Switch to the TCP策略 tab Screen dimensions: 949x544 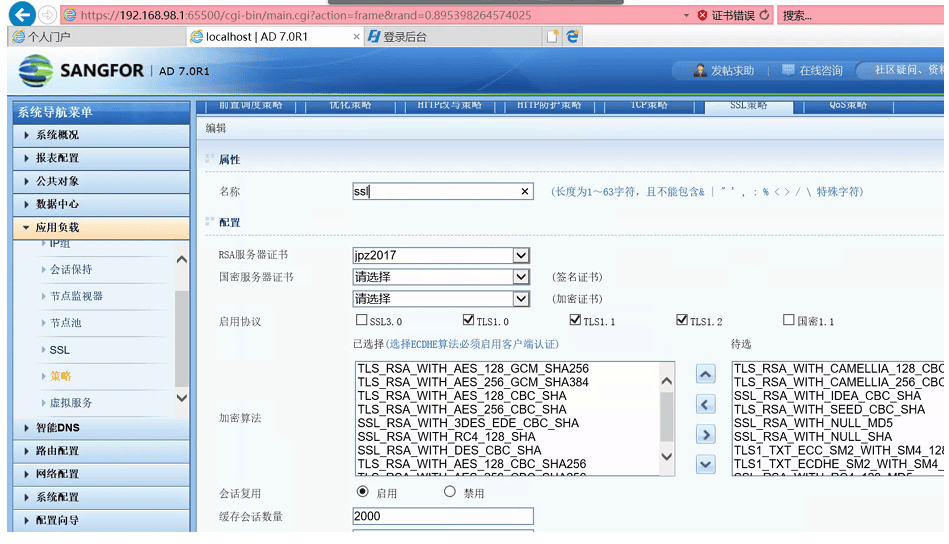[x=649, y=107]
